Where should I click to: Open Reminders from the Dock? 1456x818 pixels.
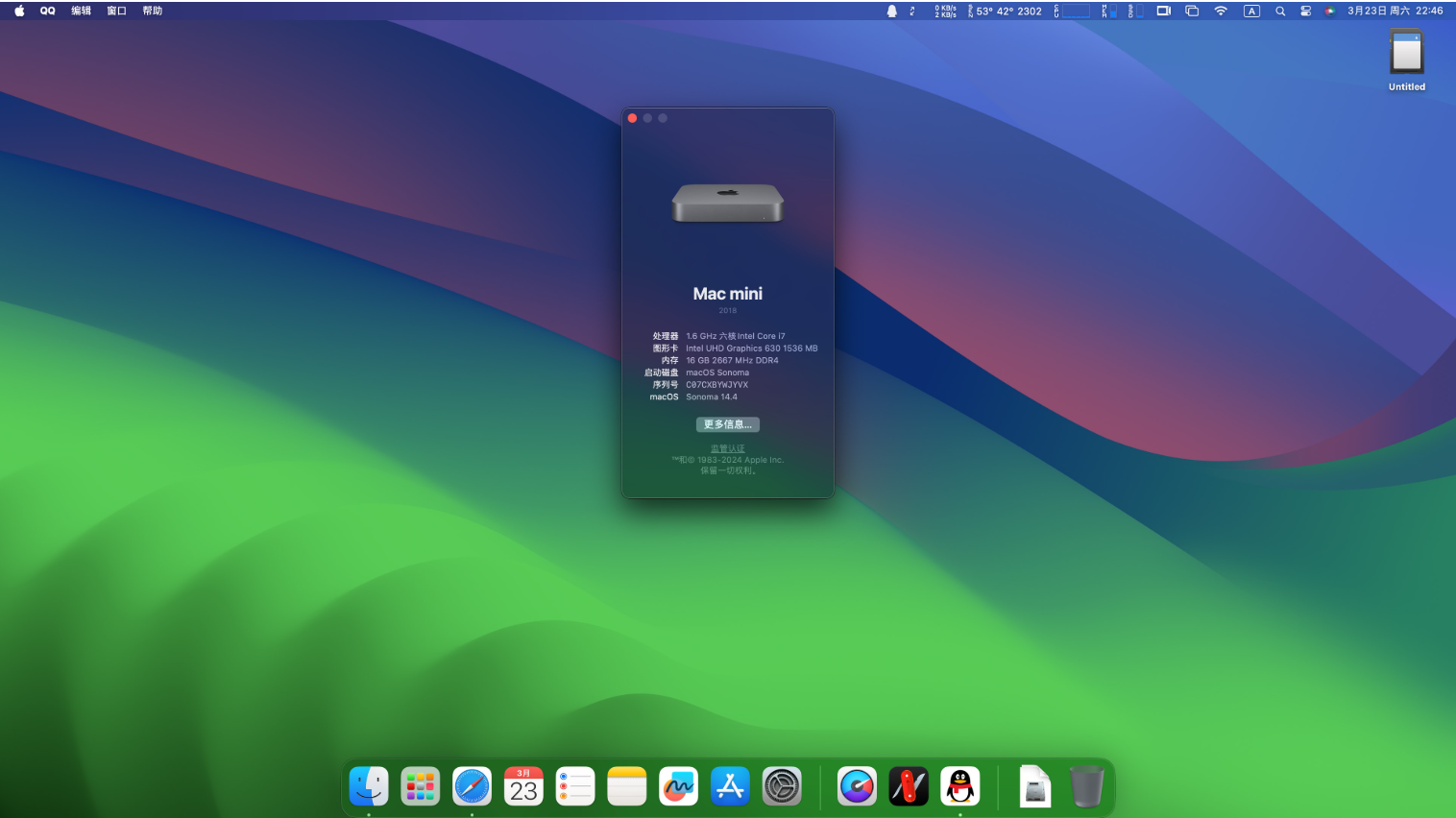coord(575,786)
